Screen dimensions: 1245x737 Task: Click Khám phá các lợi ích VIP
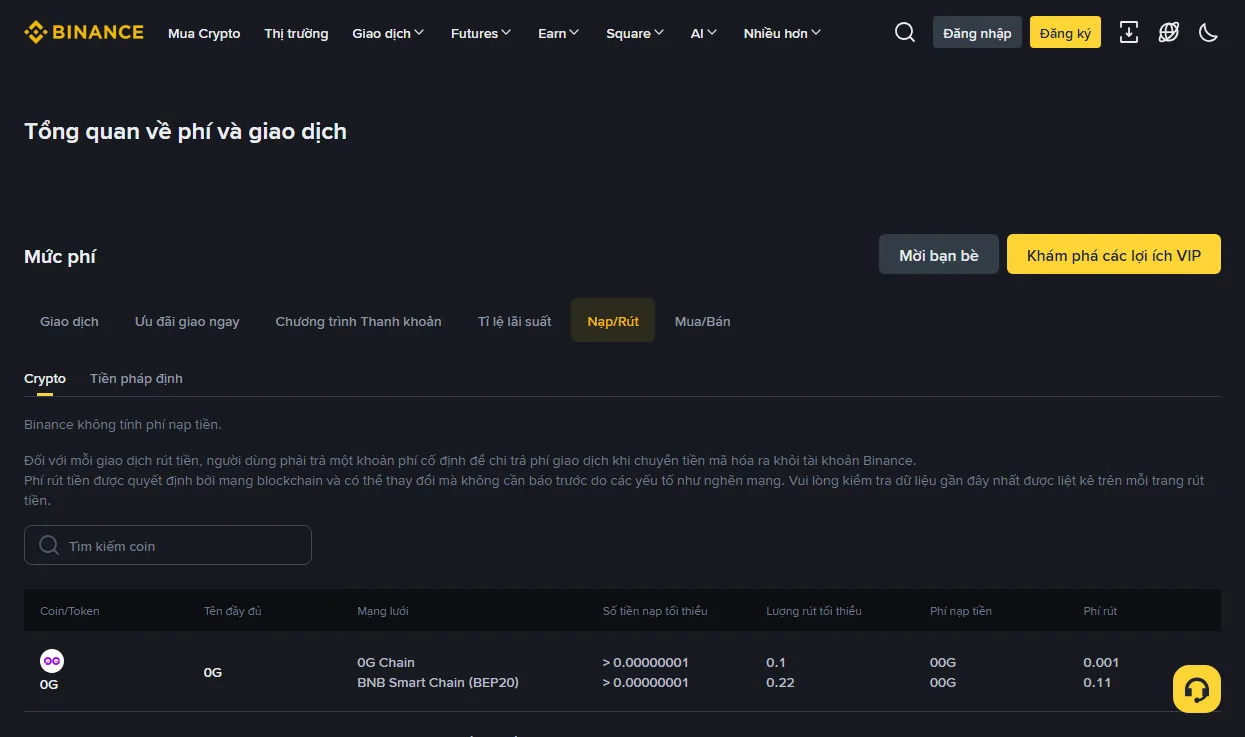[1114, 255]
